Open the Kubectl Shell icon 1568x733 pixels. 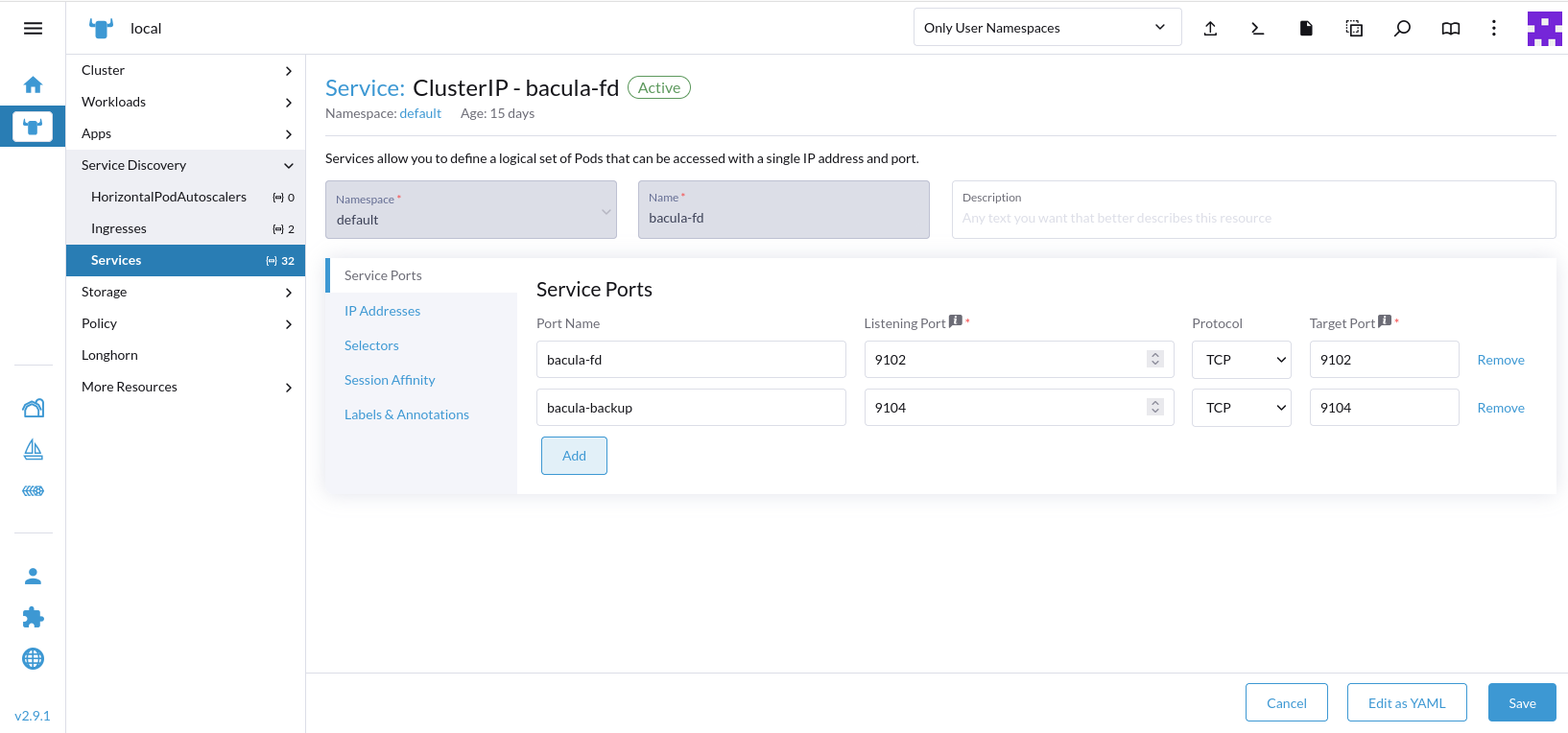point(1257,28)
